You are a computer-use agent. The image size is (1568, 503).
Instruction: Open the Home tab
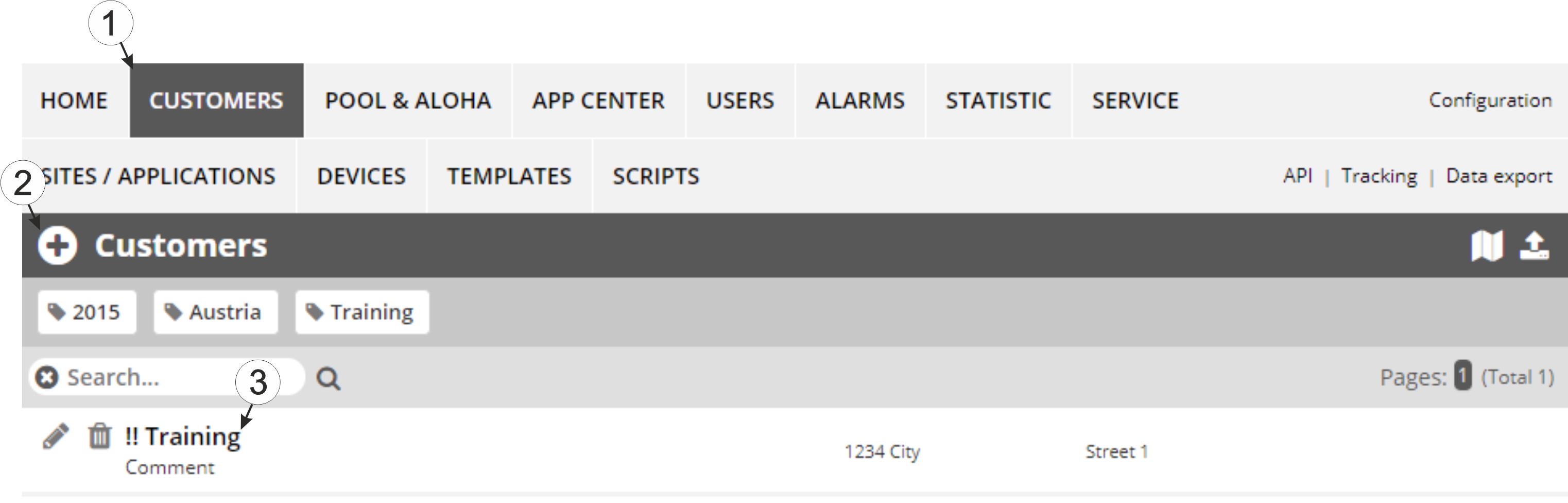tap(74, 100)
